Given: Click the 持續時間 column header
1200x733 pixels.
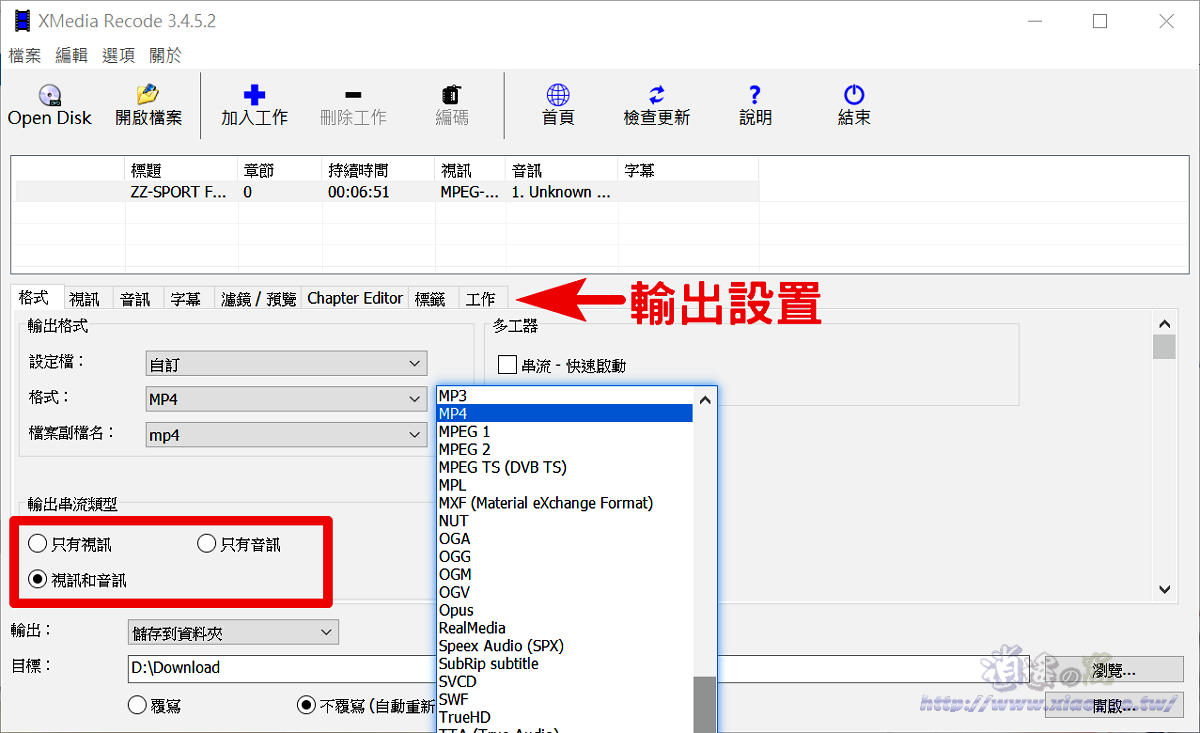Looking at the screenshot, I should tap(379, 171).
